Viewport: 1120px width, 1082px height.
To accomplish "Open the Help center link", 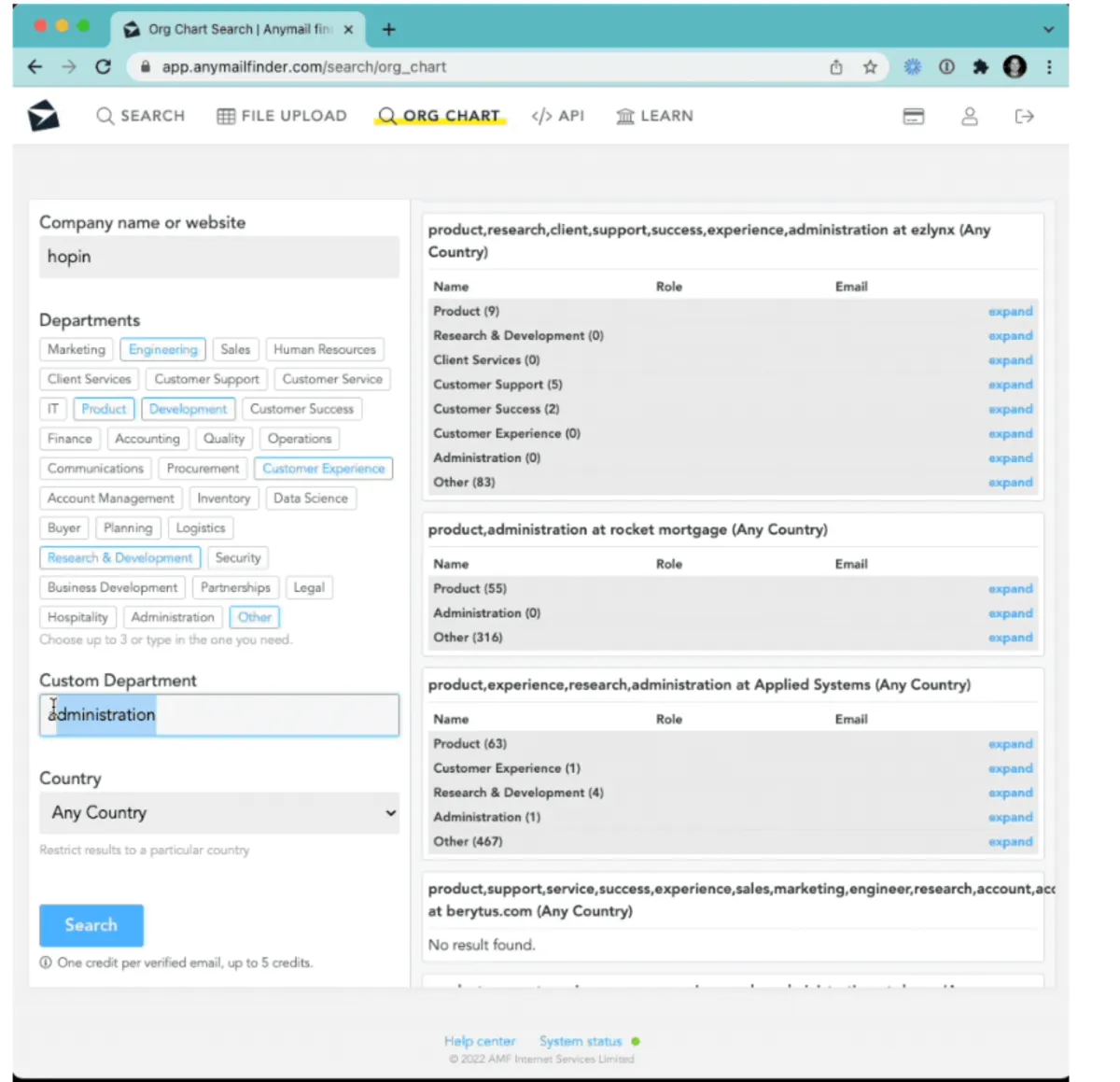I will [x=480, y=1041].
